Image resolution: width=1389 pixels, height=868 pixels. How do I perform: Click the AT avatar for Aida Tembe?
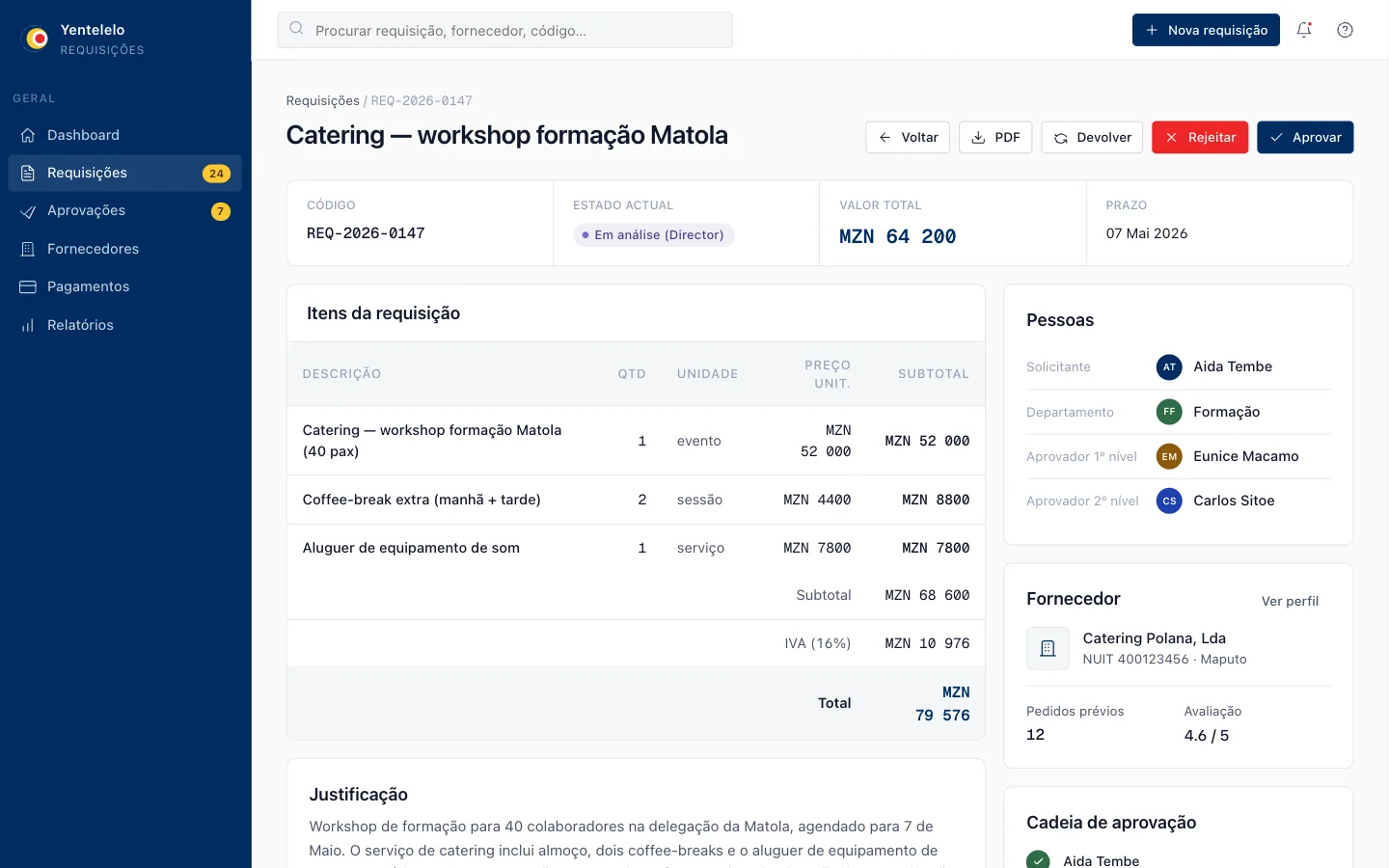point(1169,366)
